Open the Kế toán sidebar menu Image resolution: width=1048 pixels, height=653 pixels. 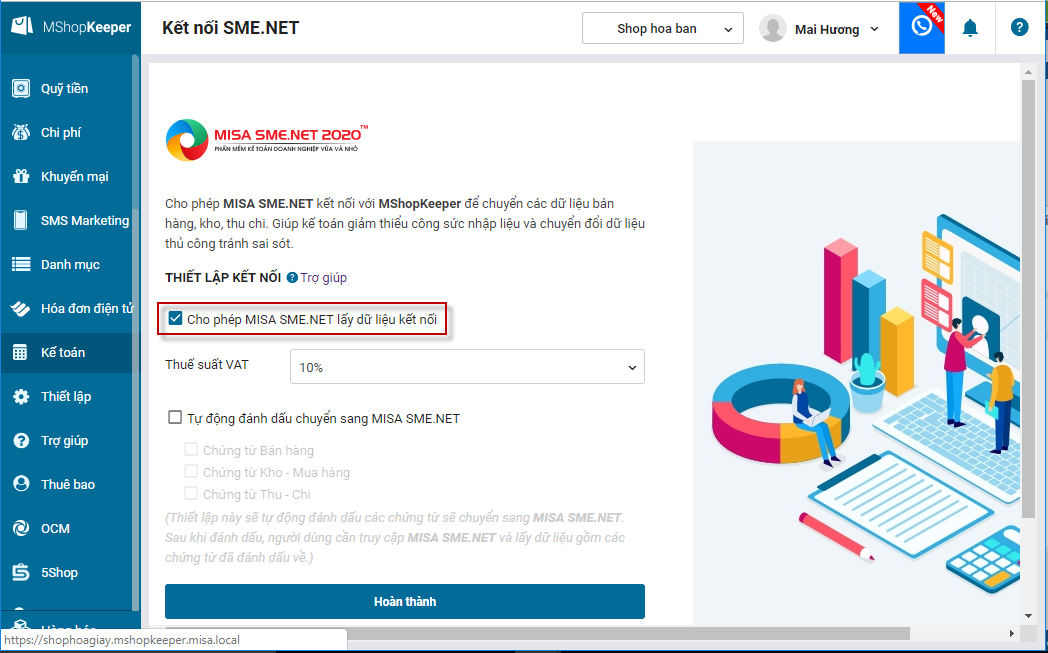[62, 353]
